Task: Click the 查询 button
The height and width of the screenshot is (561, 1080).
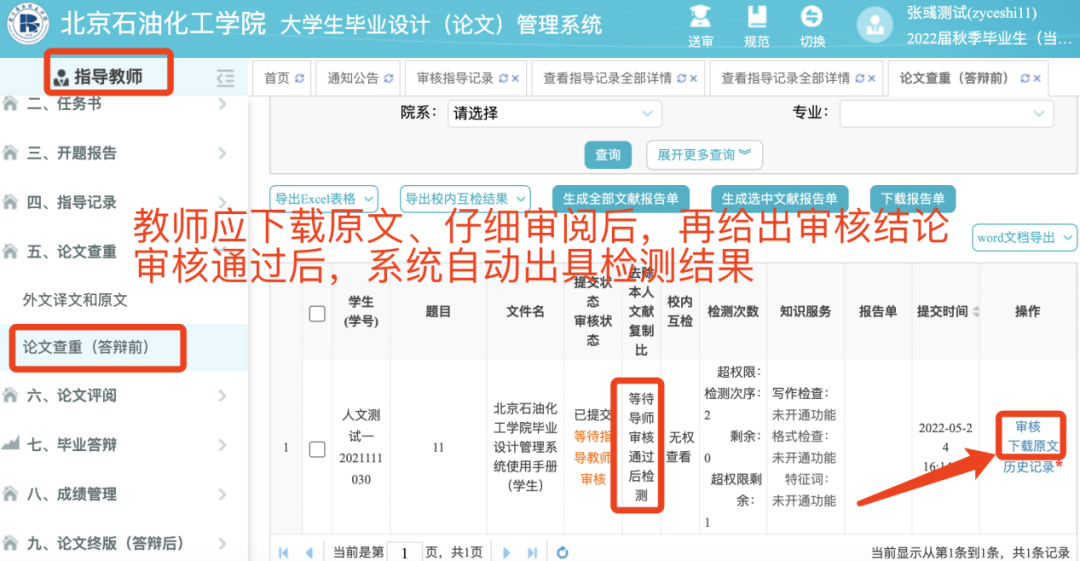Action: 608,155
